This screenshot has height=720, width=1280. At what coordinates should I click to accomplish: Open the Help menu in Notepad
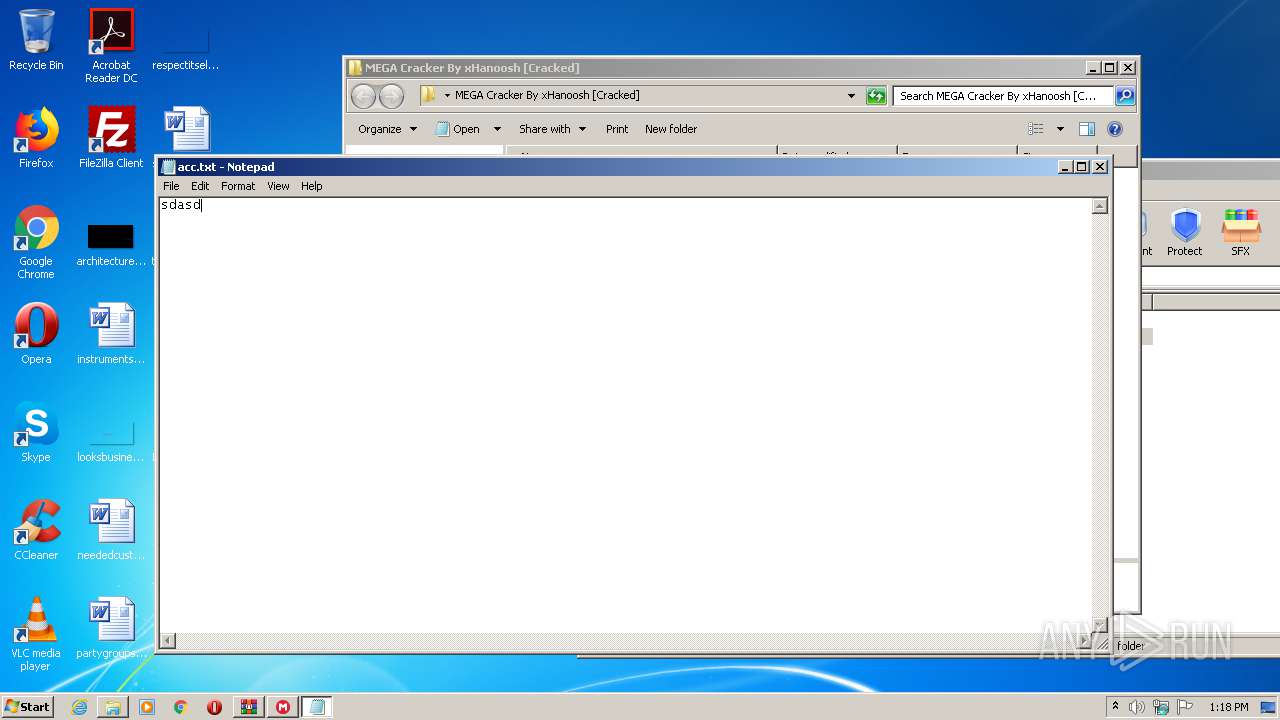(312, 186)
